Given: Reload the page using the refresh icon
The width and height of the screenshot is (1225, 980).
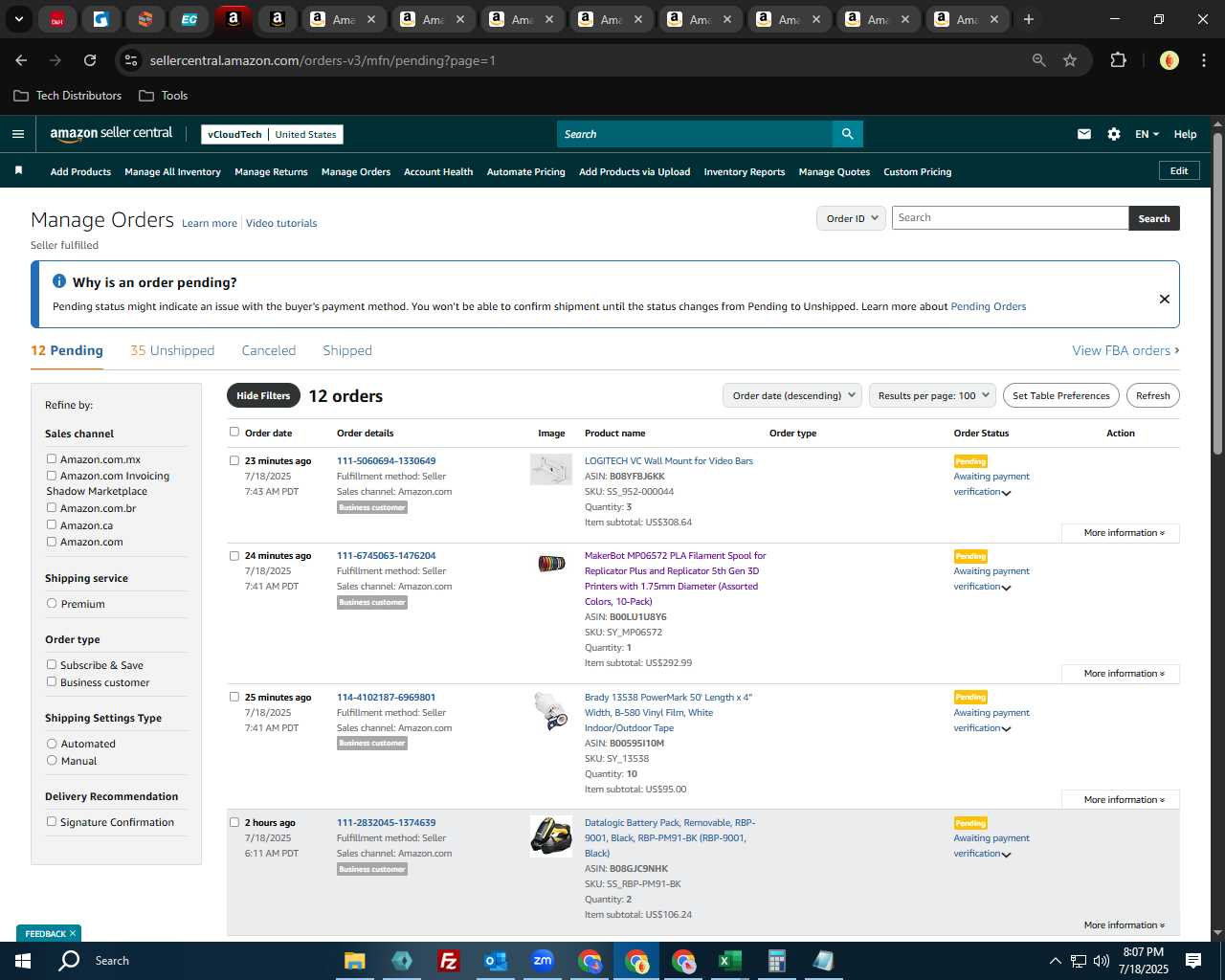Looking at the screenshot, I should point(89,60).
